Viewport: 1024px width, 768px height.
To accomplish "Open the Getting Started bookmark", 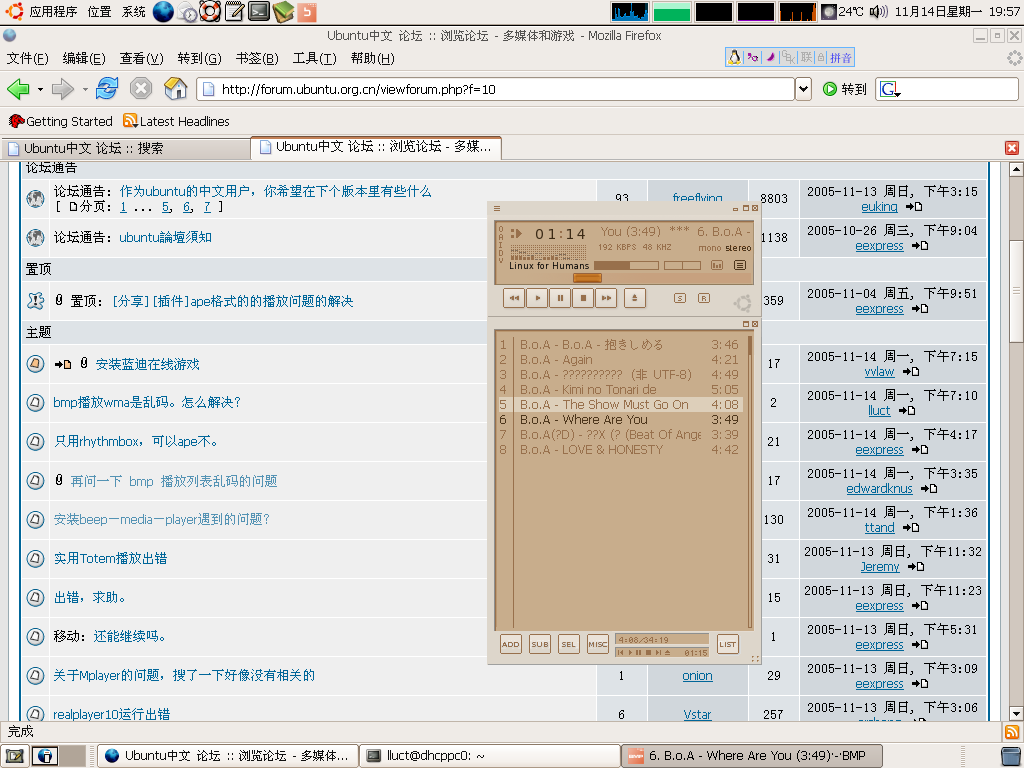I will [60, 121].
